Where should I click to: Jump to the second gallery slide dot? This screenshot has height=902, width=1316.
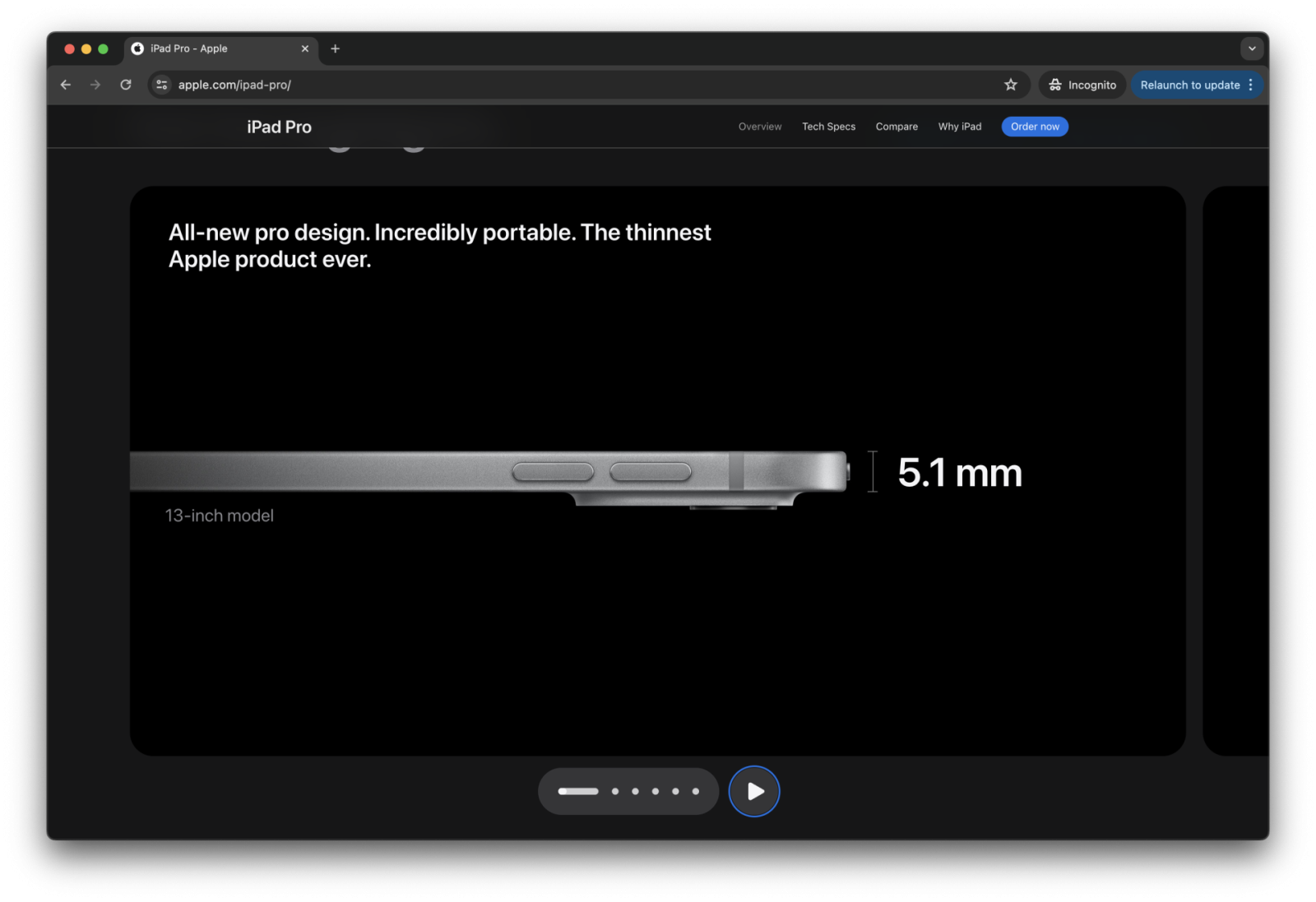(615, 791)
